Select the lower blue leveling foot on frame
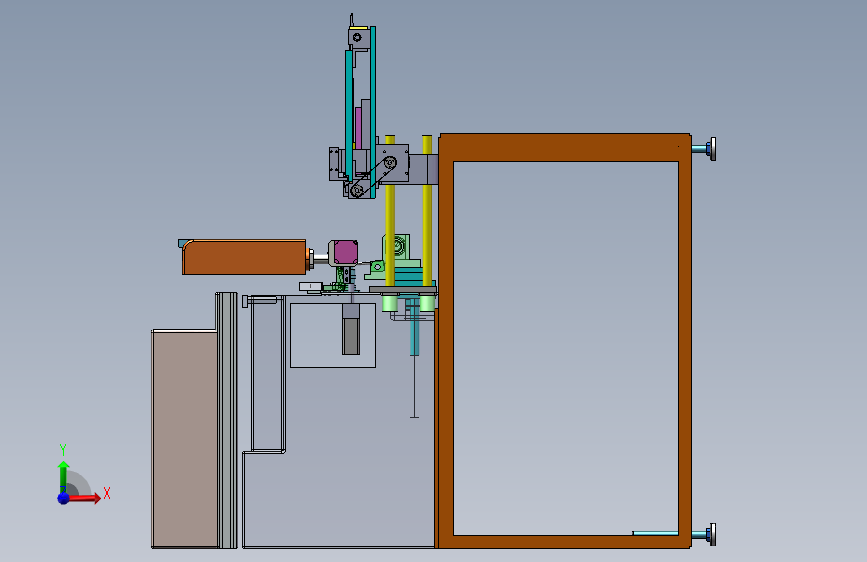Image resolution: width=867 pixels, height=562 pixels. pyautogui.click(x=704, y=534)
